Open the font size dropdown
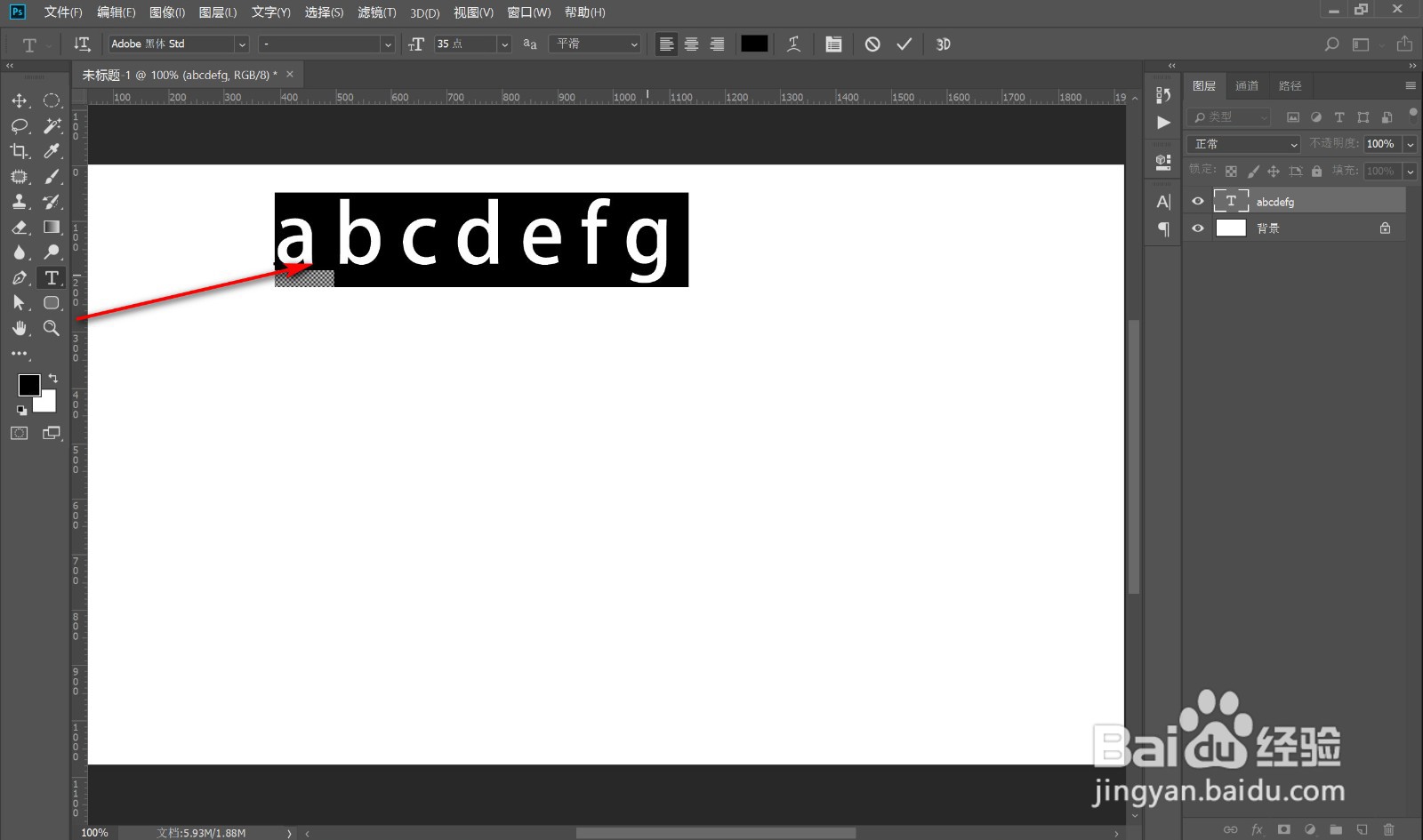The width and height of the screenshot is (1423, 840). [504, 44]
